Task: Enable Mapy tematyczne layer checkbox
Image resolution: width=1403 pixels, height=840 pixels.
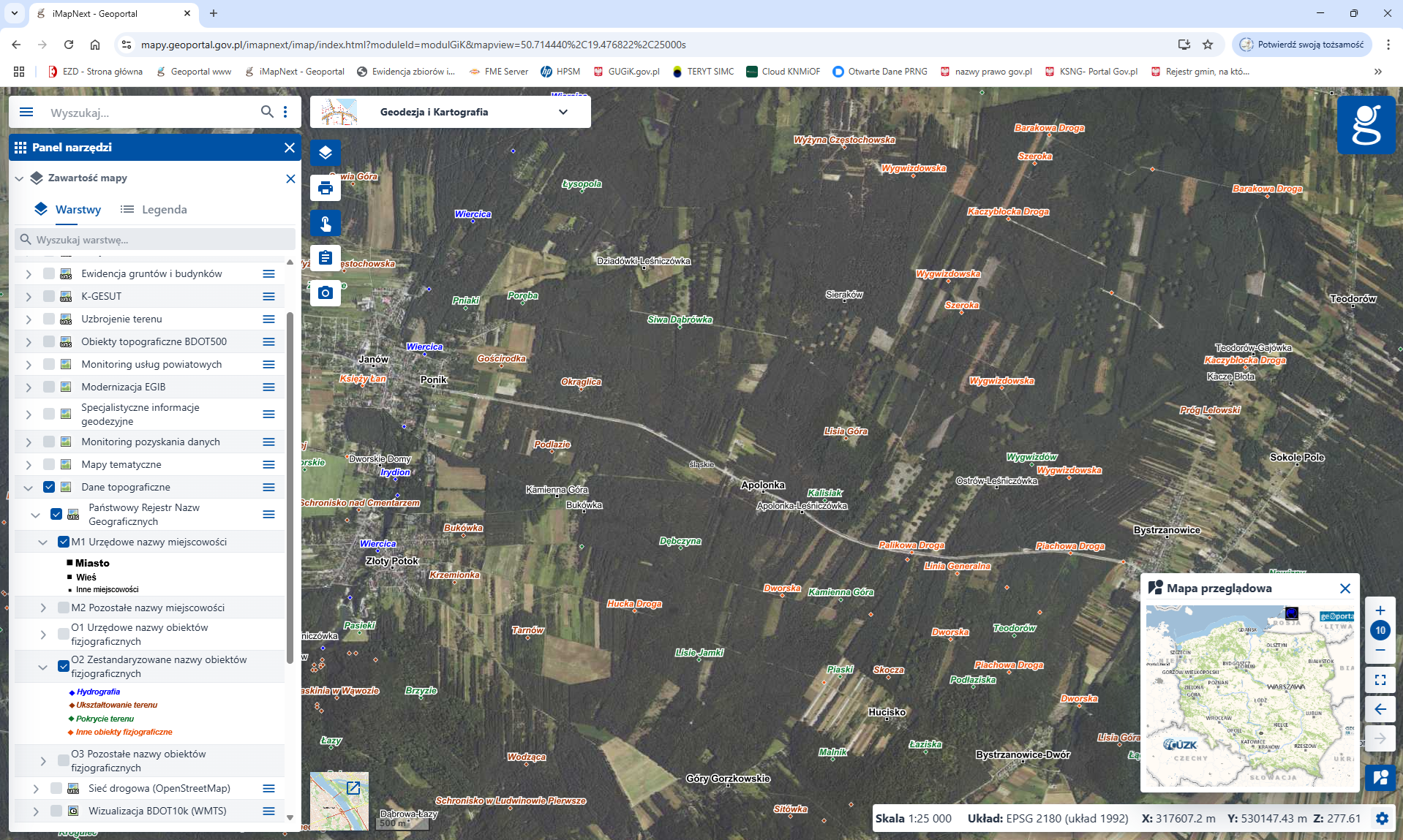Action: (x=49, y=464)
